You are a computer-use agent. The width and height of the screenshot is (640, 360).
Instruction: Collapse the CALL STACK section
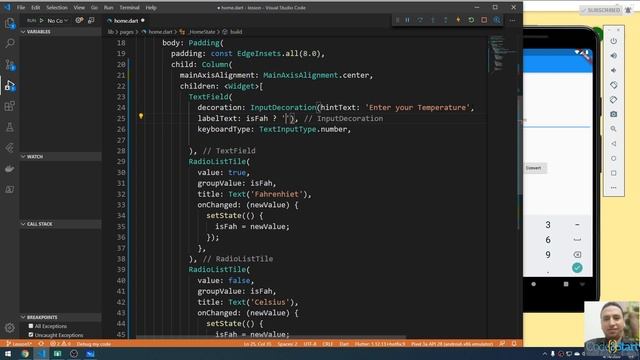(60, 224)
